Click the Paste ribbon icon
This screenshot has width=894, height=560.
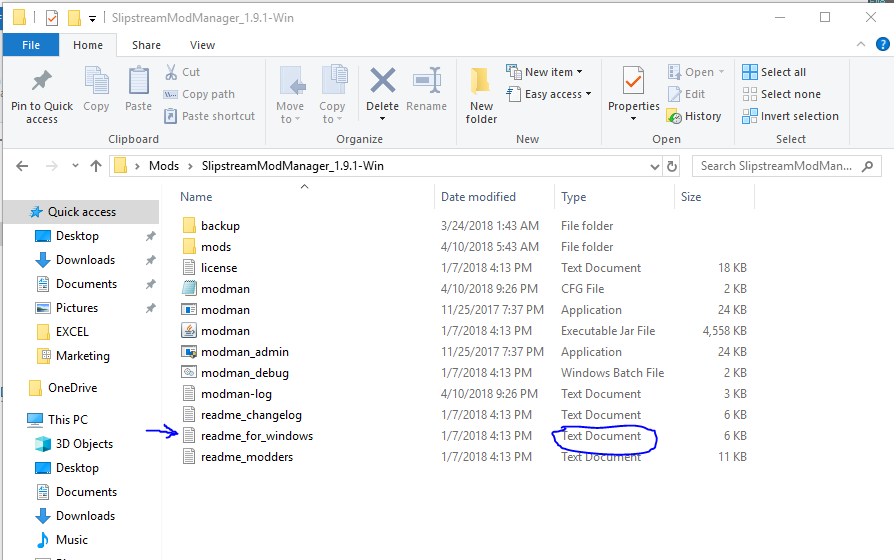click(139, 80)
